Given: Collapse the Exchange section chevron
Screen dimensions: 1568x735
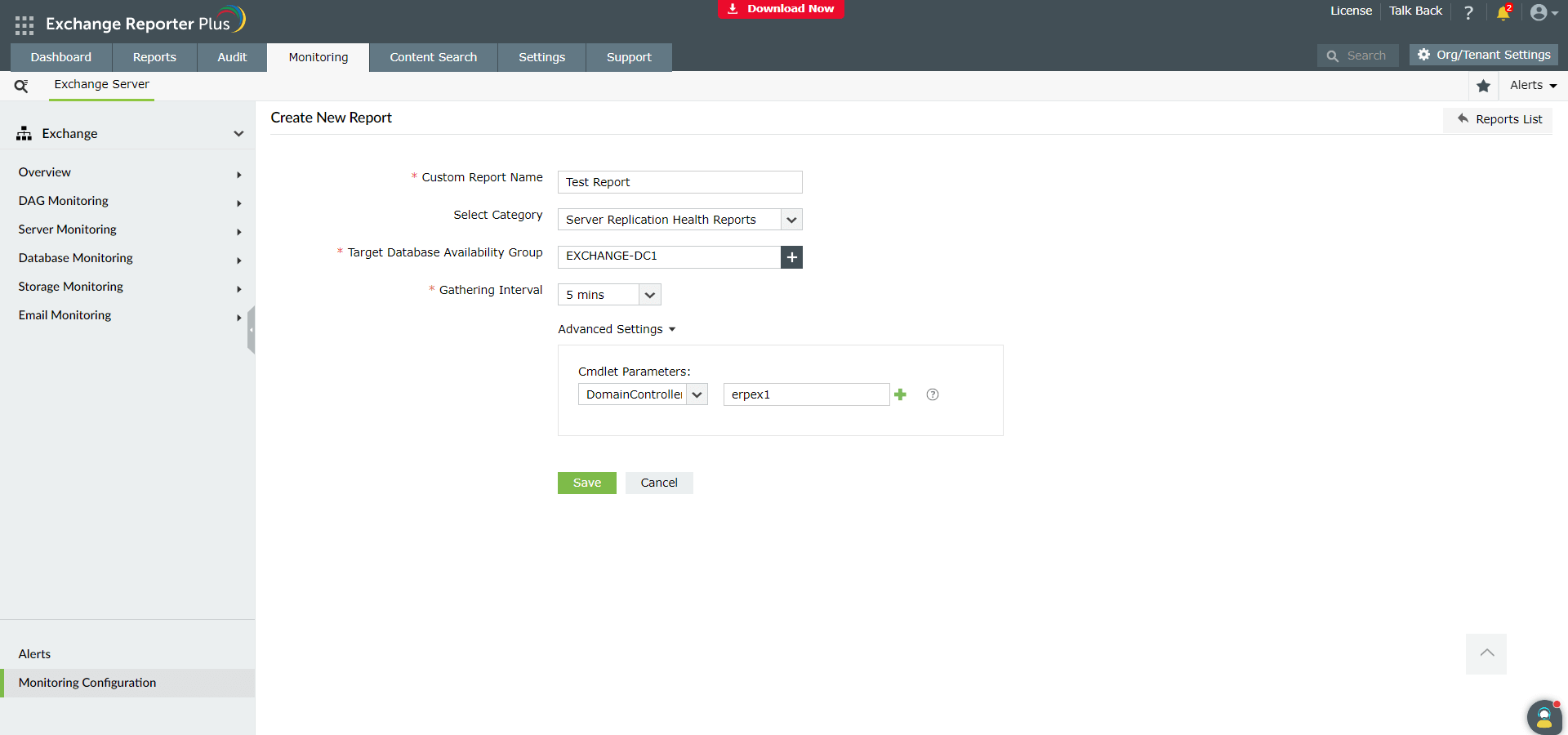Looking at the screenshot, I should pyautogui.click(x=238, y=134).
